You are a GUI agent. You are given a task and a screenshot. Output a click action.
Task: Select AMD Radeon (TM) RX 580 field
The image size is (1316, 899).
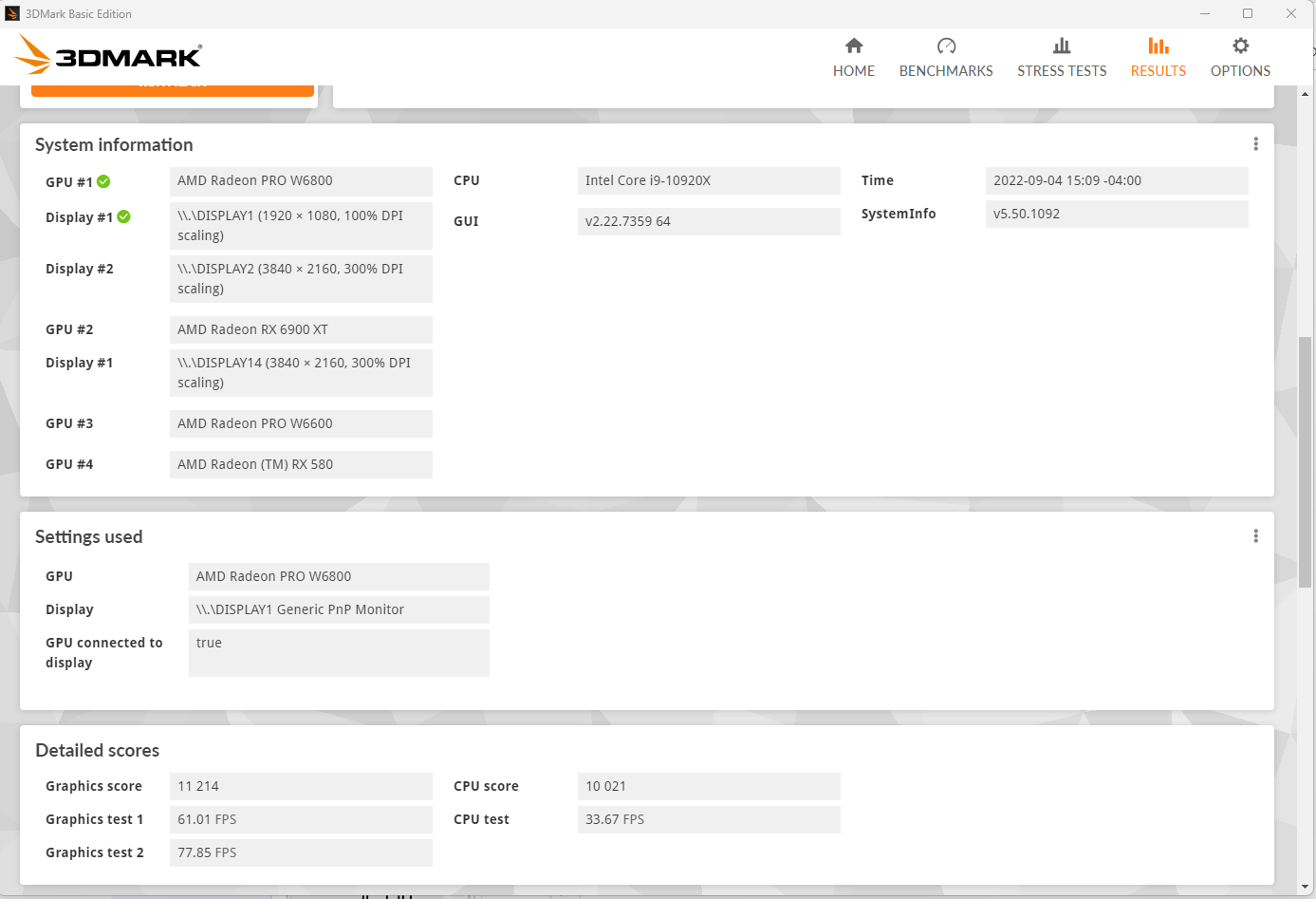pyautogui.click(x=301, y=464)
